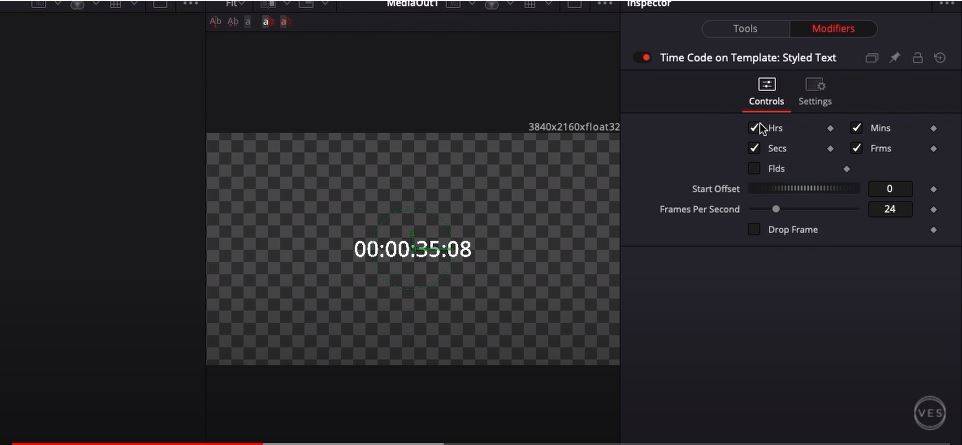Click the Drop Frame keyframe diamond

click(934, 230)
